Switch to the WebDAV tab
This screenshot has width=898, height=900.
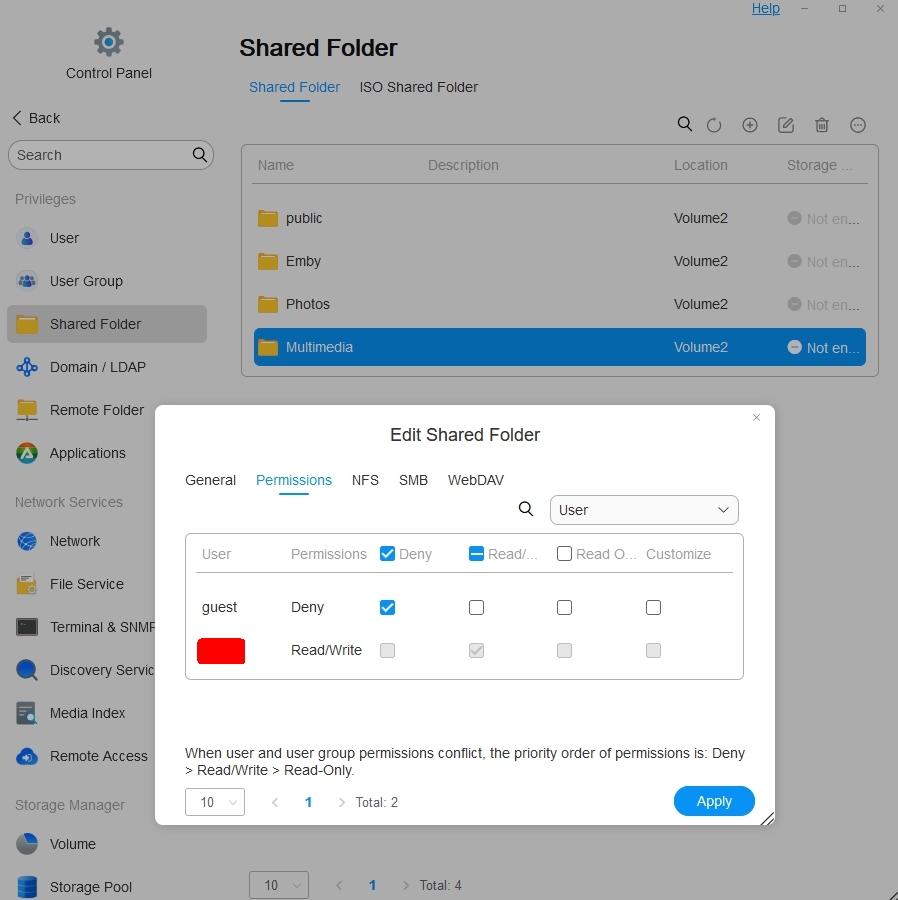pos(476,480)
